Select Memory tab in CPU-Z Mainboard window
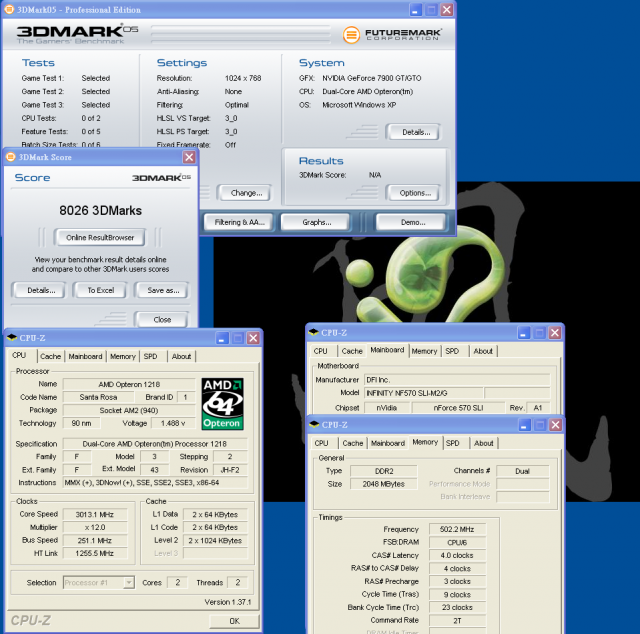The width and height of the screenshot is (640, 634). 424,351
